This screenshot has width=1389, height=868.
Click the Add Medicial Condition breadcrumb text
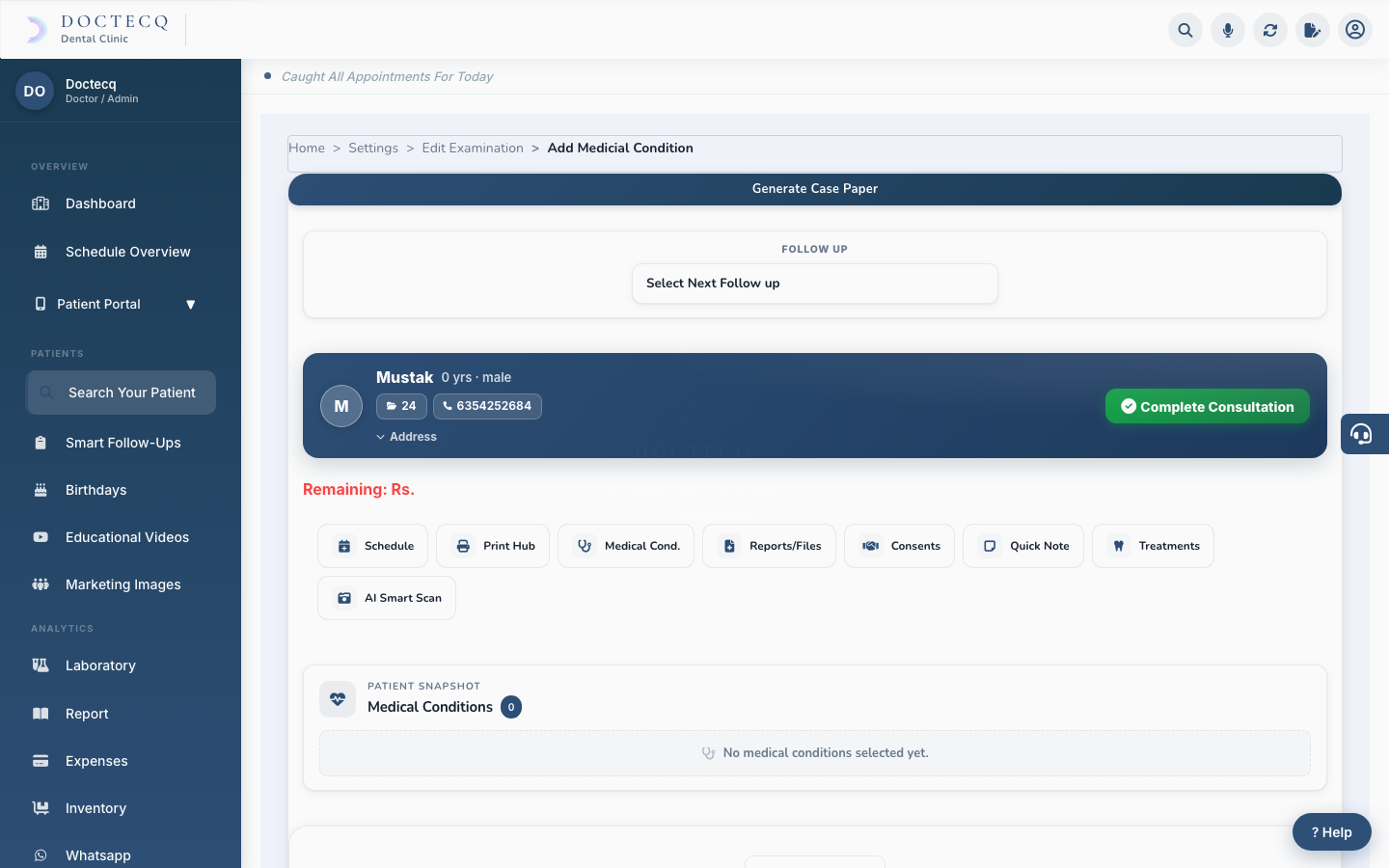click(x=620, y=148)
